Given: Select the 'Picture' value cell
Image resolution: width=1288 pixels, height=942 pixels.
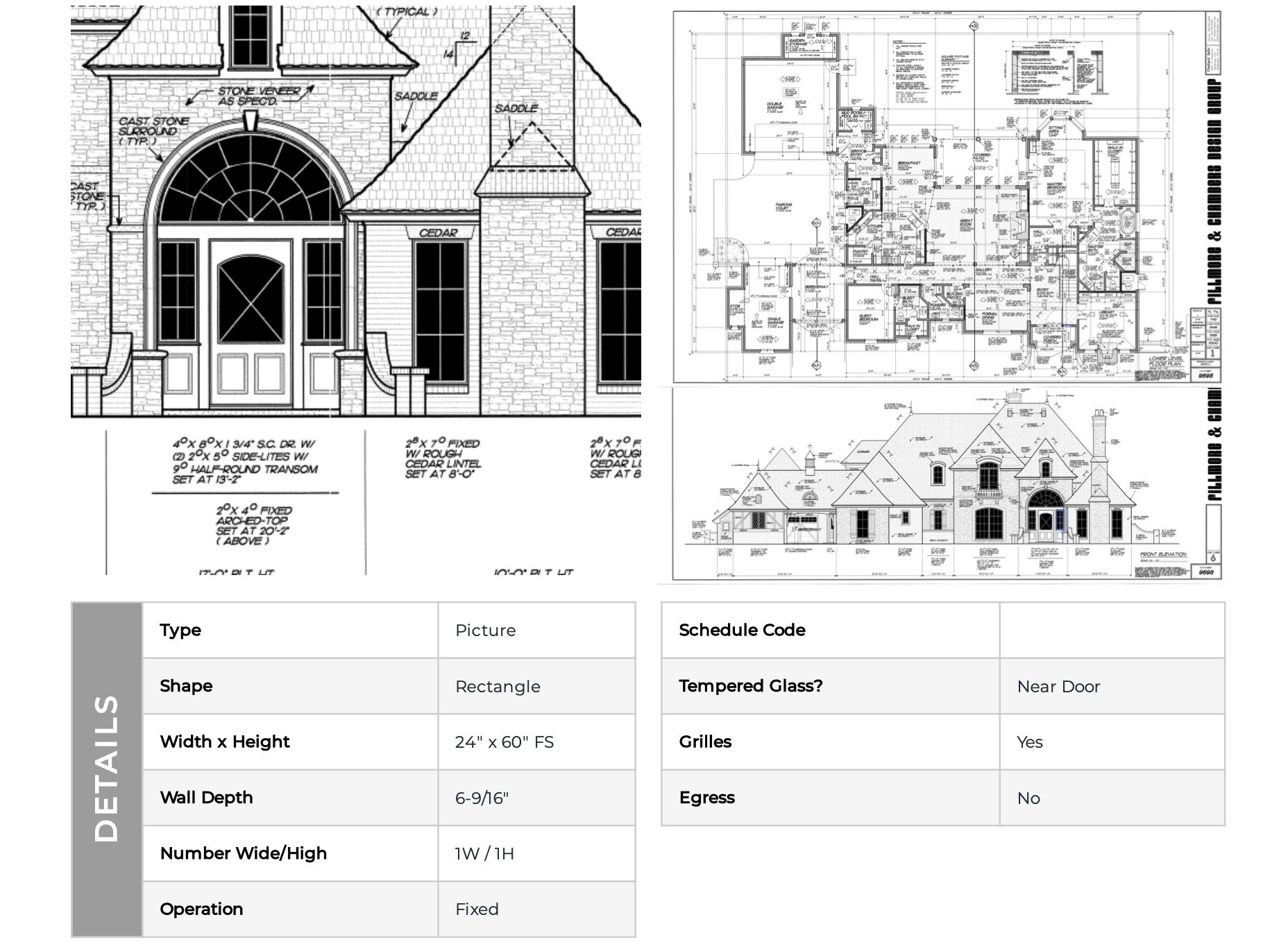Looking at the screenshot, I should (536, 630).
